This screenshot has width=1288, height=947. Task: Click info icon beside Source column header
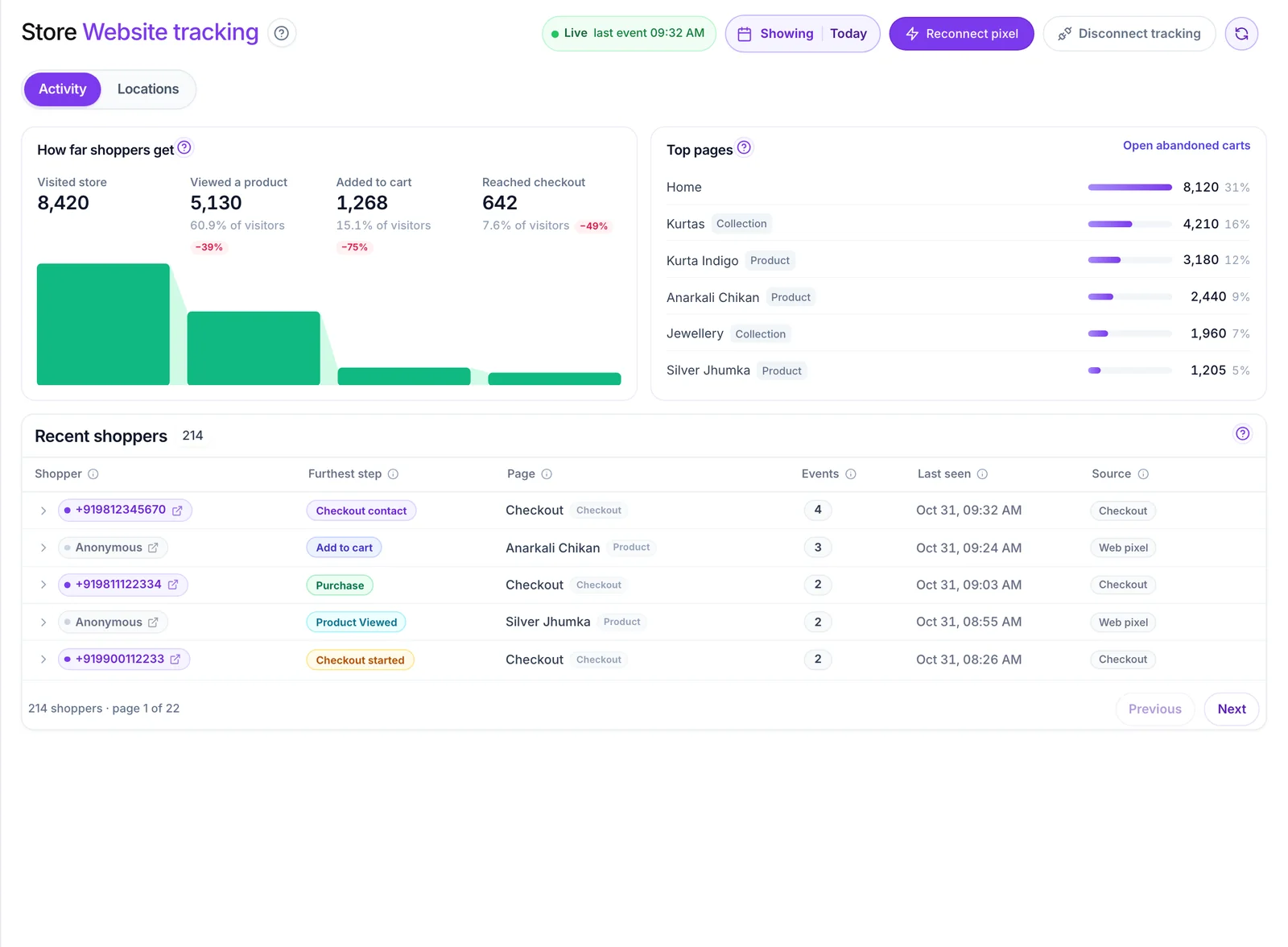click(x=1143, y=474)
